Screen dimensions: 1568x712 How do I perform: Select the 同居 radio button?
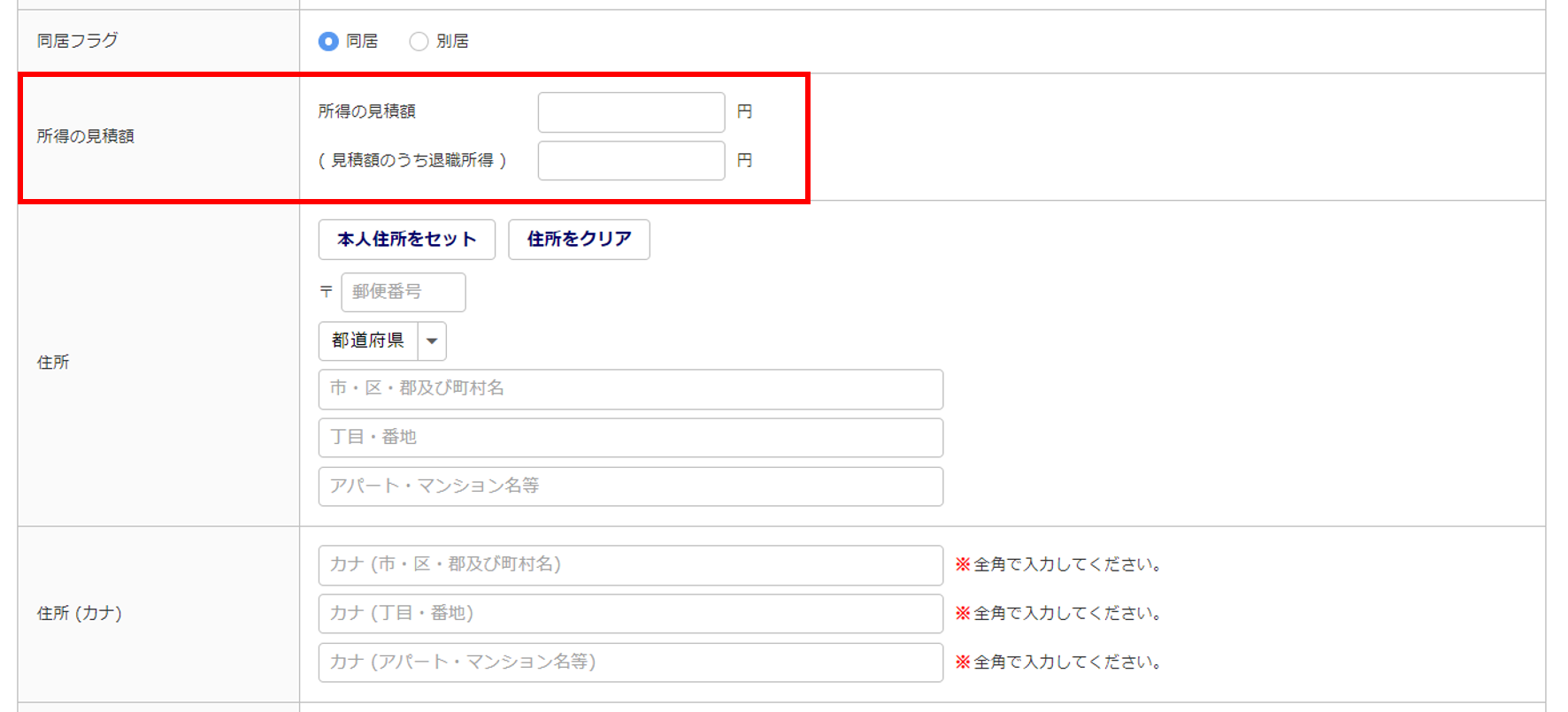point(328,42)
